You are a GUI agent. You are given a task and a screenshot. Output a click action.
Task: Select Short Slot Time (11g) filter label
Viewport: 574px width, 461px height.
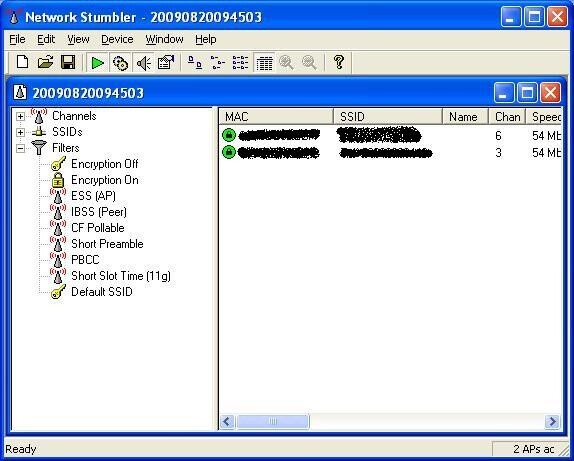click(121, 276)
